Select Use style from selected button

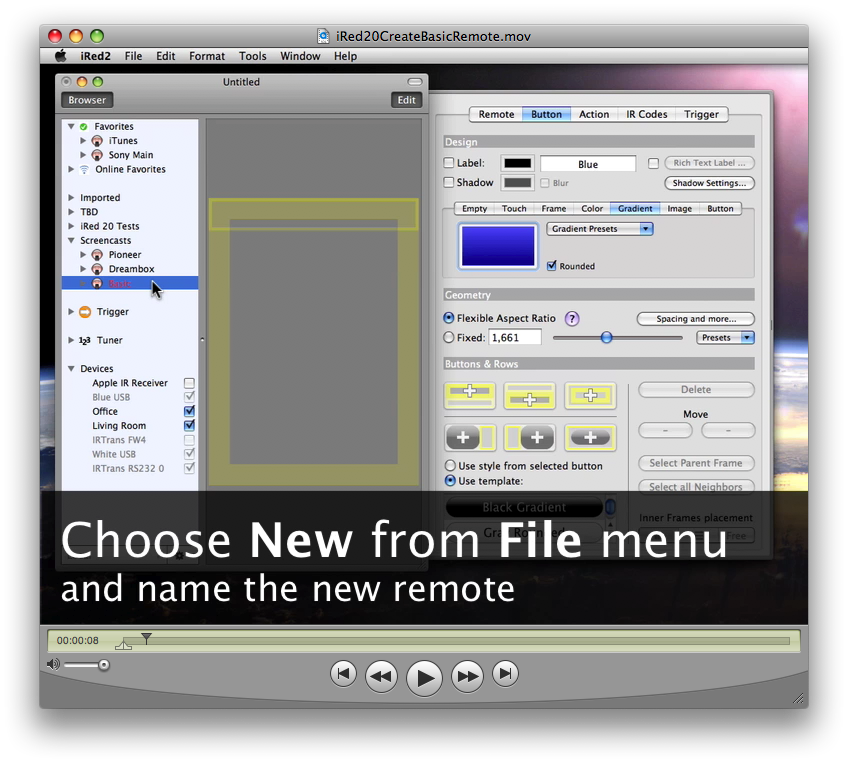[450, 466]
